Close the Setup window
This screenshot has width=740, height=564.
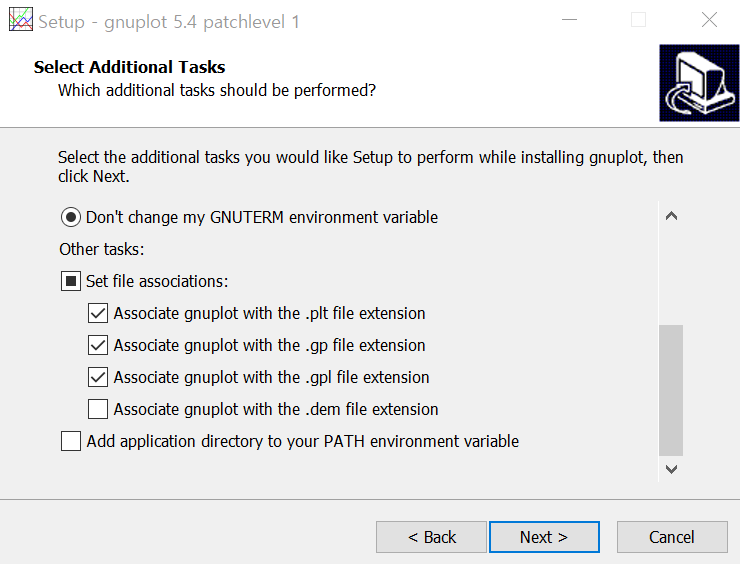(709, 20)
